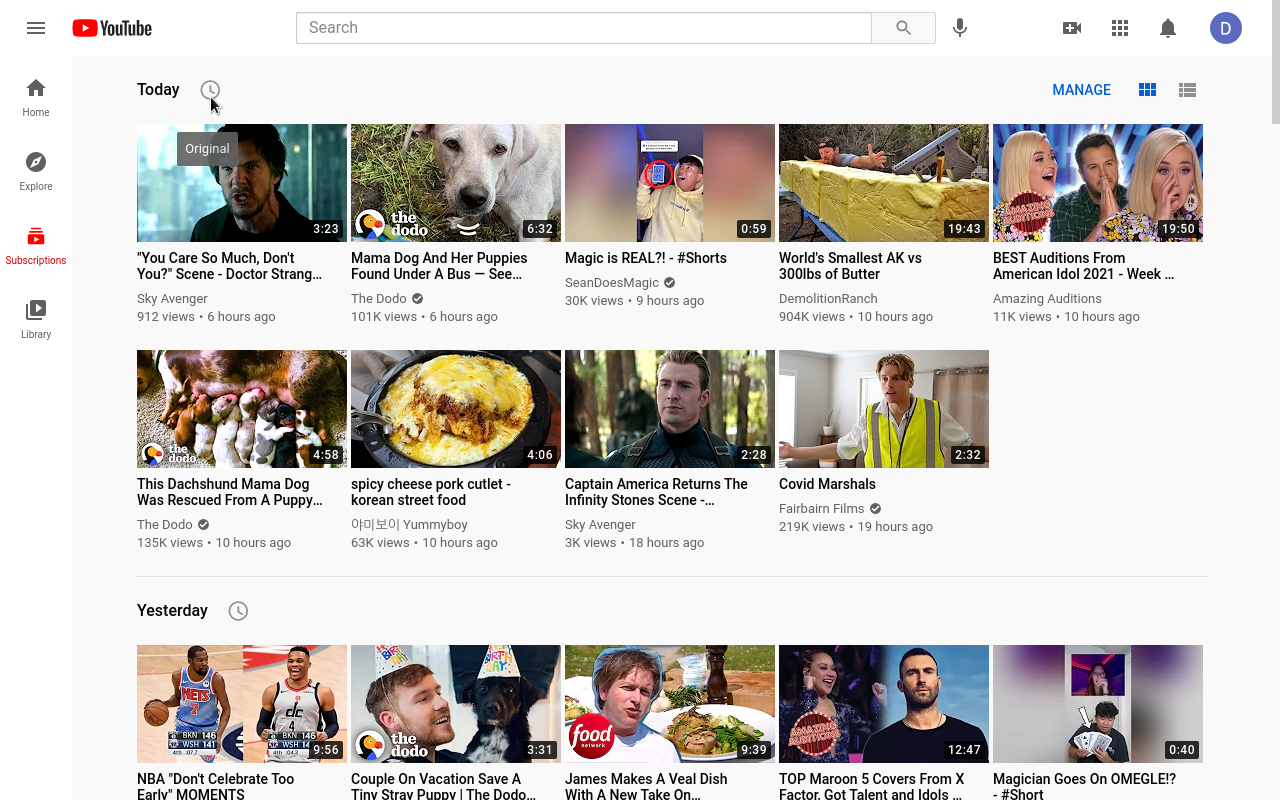Open Subscriptions in the sidebar
The image size is (1280, 800).
[36, 245]
